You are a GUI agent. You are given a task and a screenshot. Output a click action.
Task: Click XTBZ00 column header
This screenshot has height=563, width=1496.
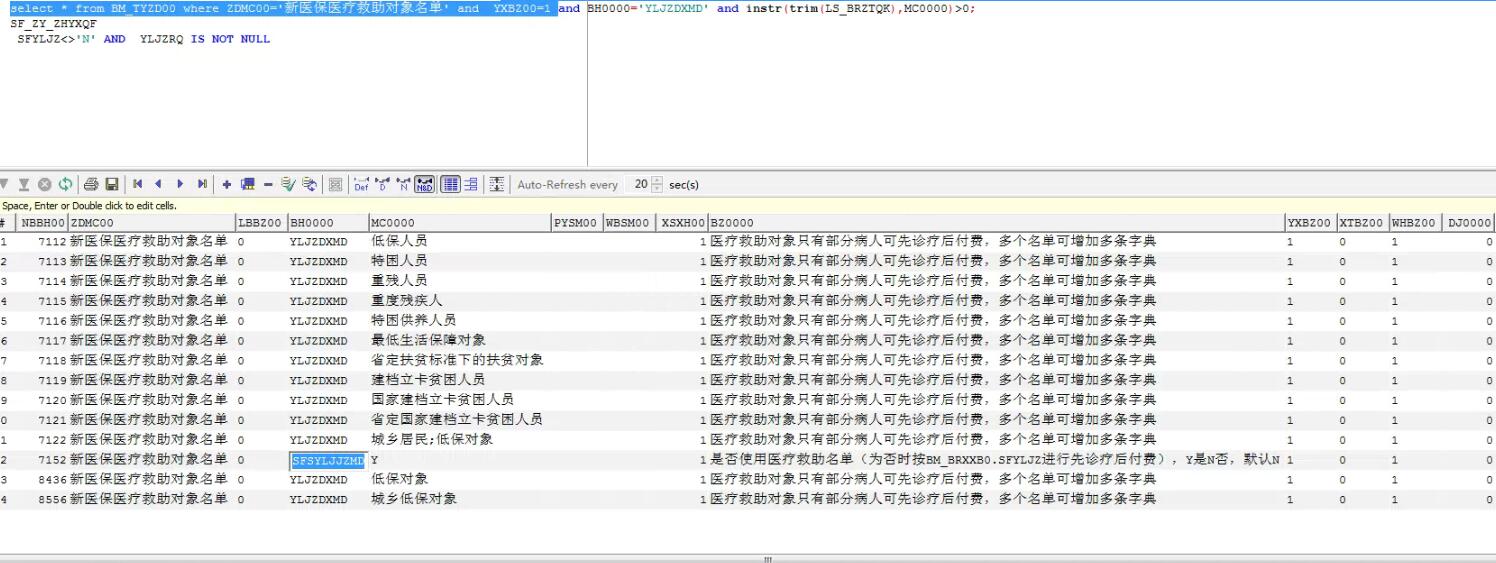tap(1362, 223)
